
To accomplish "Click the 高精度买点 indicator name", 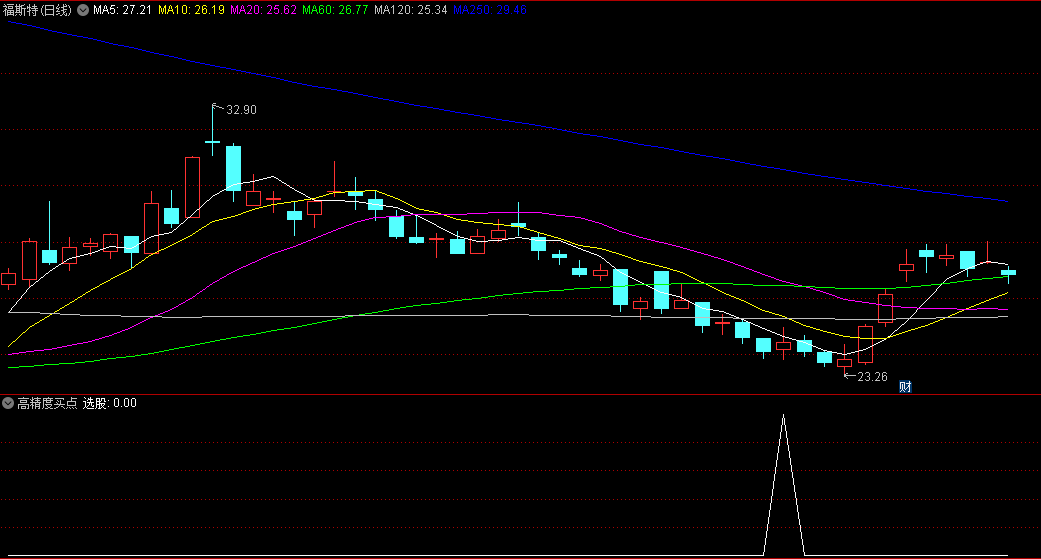I will click(x=47, y=403).
